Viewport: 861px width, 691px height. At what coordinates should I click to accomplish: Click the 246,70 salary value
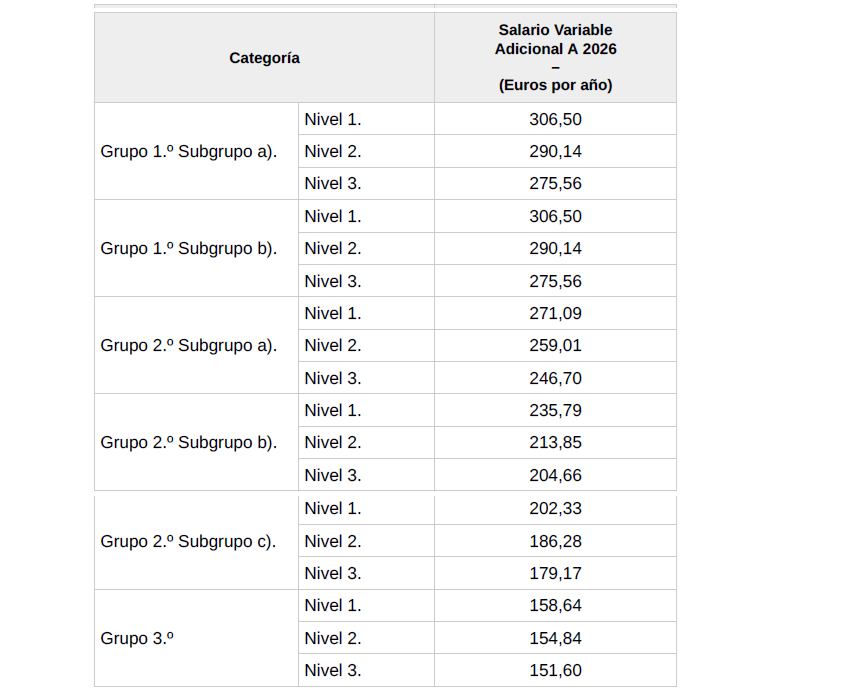click(555, 378)
